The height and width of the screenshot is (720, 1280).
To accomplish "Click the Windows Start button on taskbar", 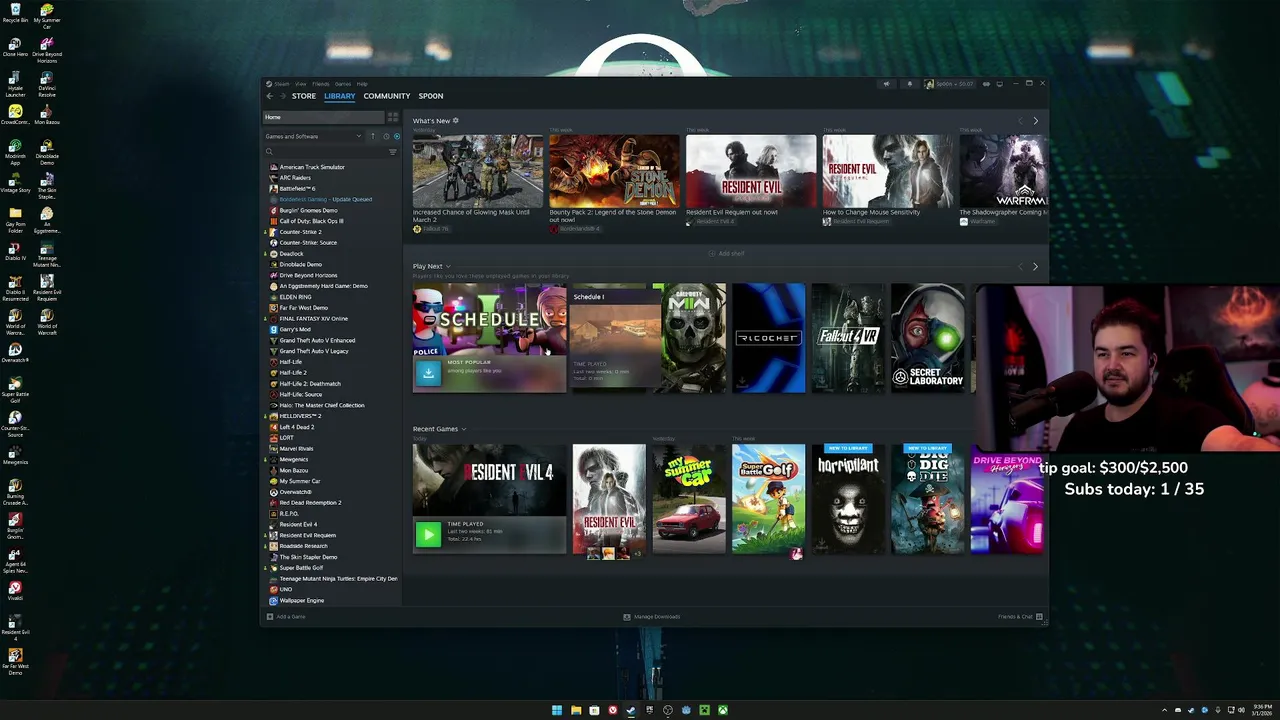I will [557, 710].
